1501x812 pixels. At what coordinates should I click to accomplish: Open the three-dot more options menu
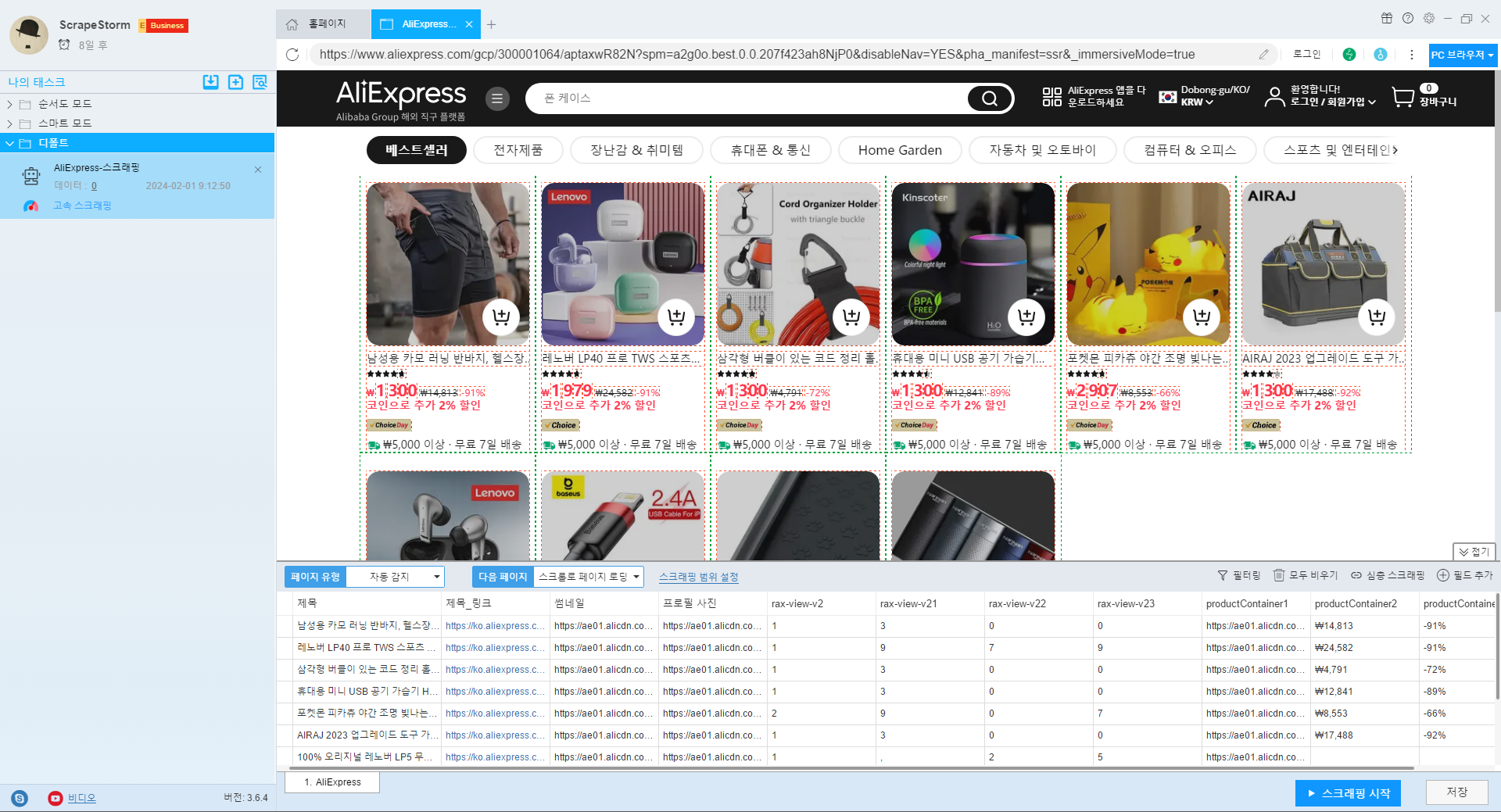(x=1411, y=55)
